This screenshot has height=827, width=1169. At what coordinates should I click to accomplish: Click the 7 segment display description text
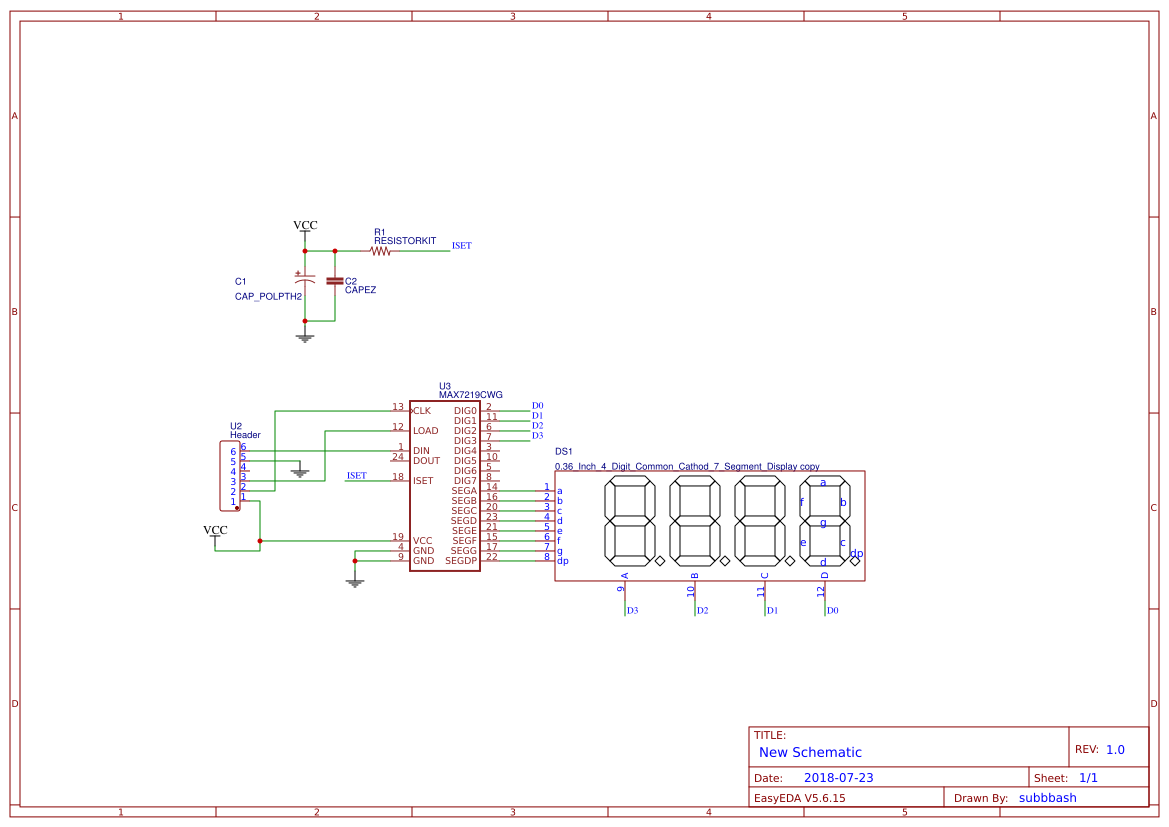click(687, 467)
